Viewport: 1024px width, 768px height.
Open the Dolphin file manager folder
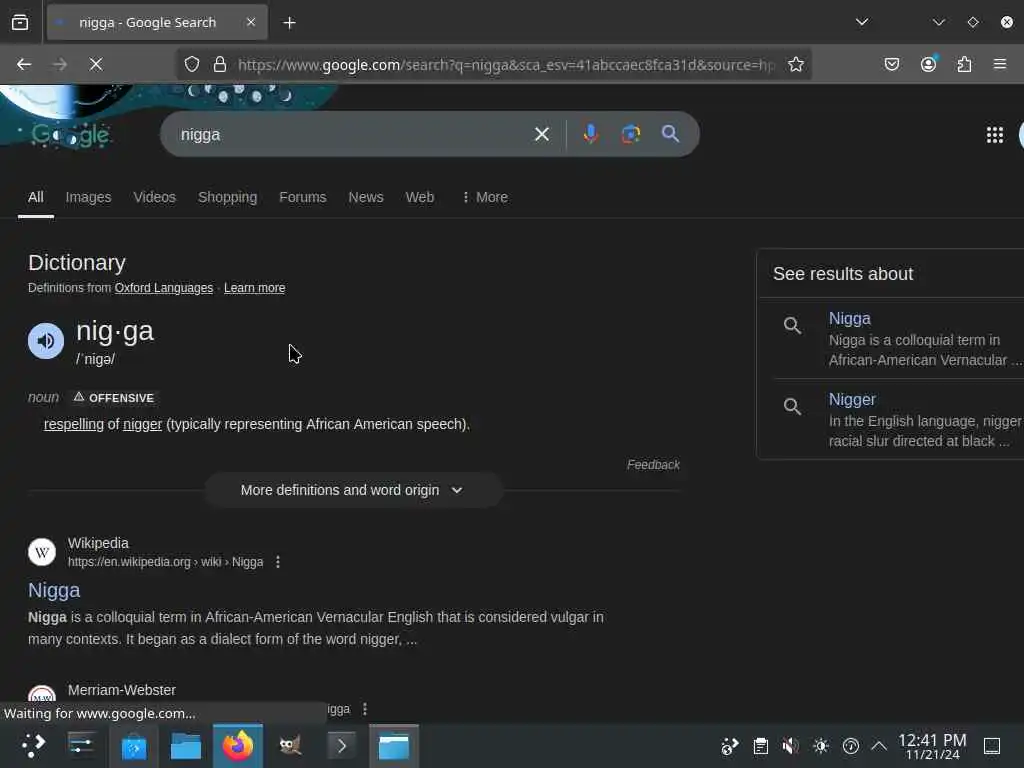click(x=185, y=746)
